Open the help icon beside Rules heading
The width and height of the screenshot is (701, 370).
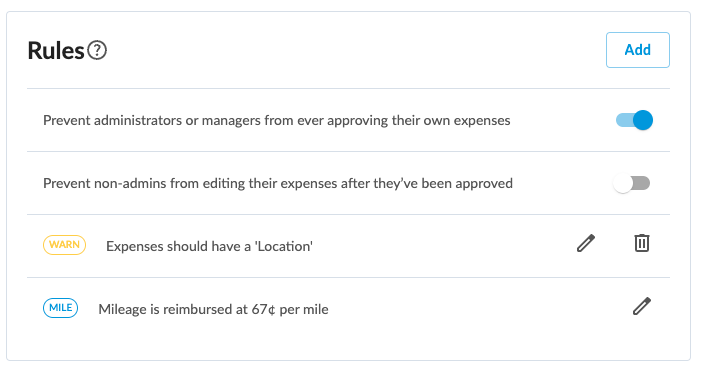(97, 50)
